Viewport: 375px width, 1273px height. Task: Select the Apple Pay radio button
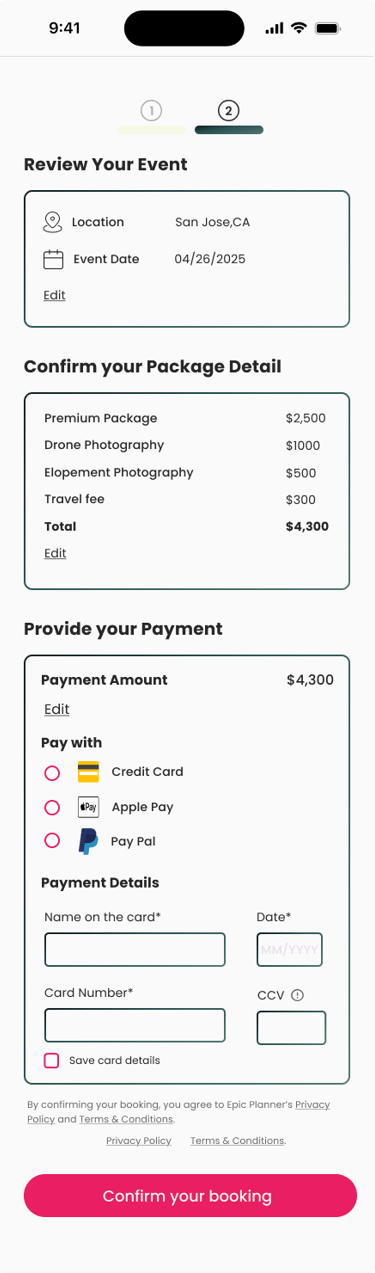52,807
